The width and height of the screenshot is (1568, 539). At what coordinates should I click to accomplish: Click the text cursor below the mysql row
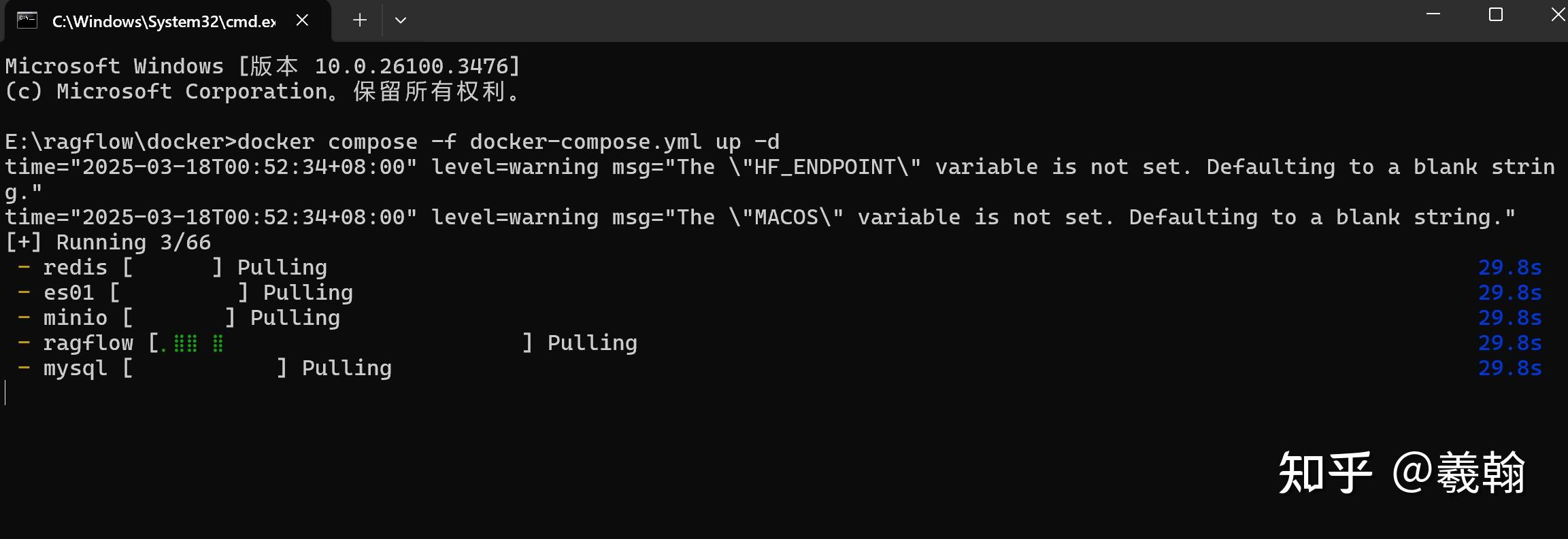coord(5,393)
